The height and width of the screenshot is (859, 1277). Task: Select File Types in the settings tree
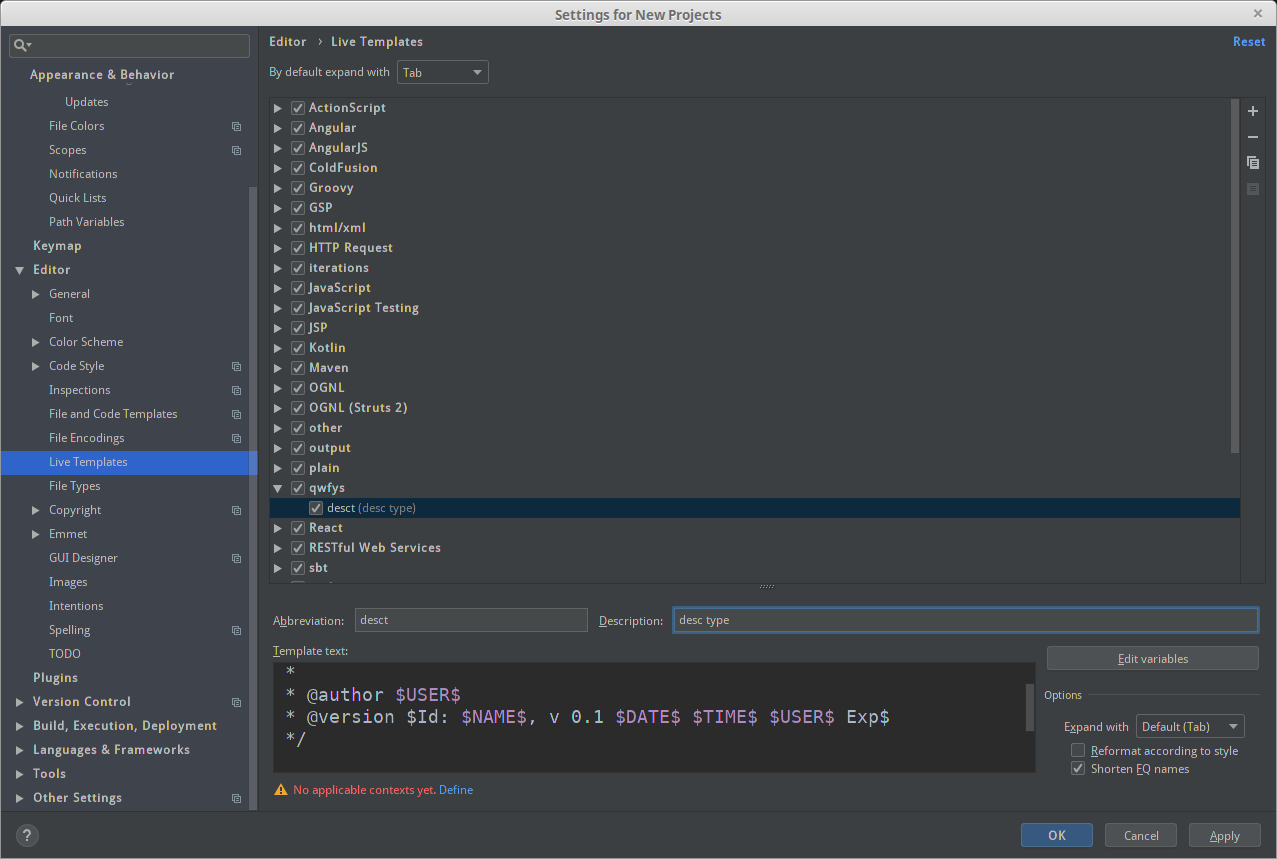tap(75, 486)
